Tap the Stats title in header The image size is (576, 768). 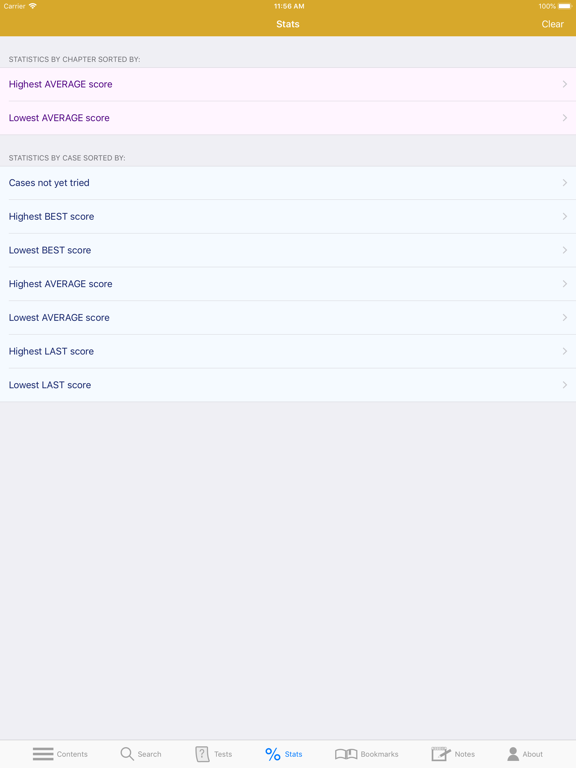(288, 24)
